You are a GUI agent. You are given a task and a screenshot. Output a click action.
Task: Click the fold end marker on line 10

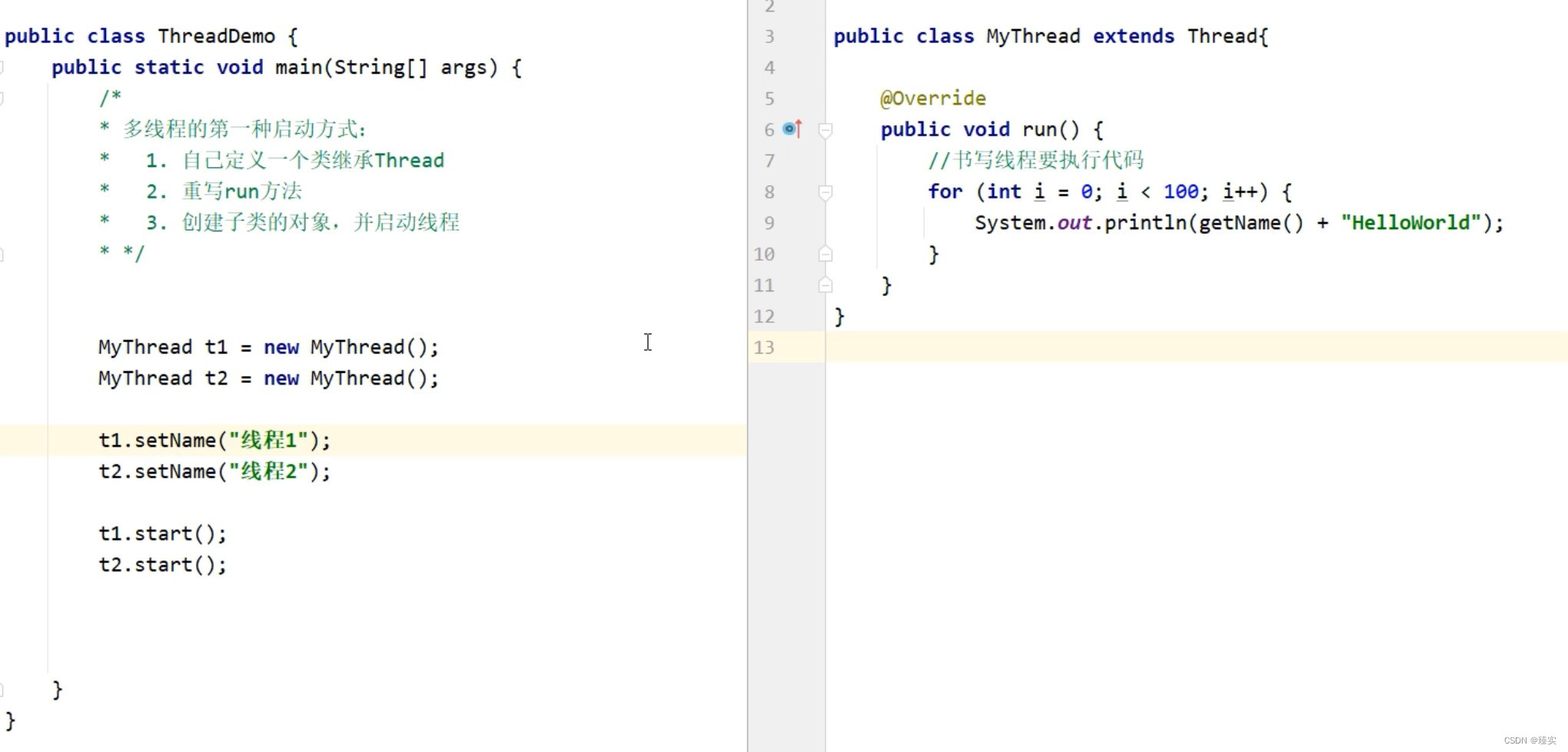[x=826, y=254]
